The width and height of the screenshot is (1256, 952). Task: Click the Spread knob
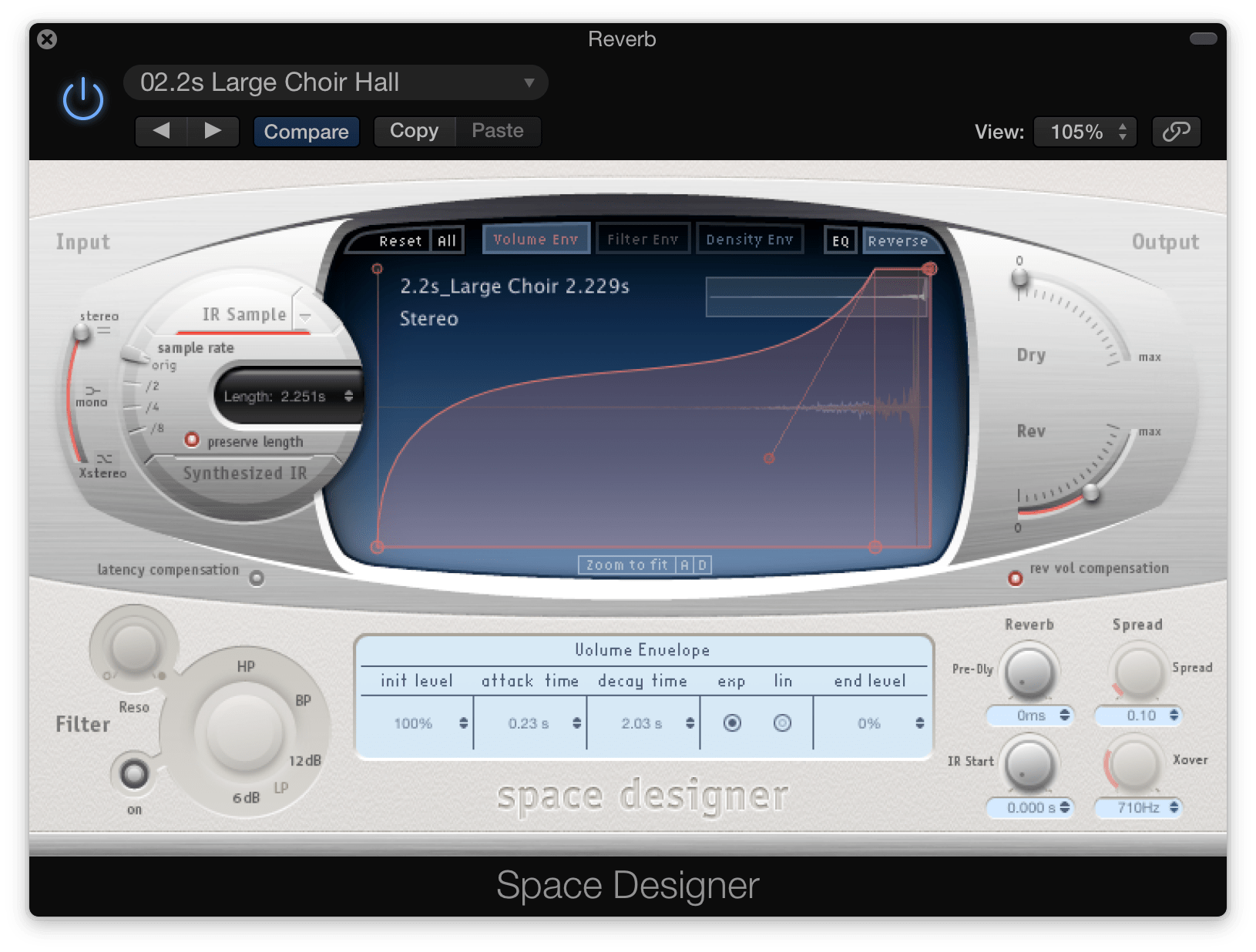coord(1138,672)
